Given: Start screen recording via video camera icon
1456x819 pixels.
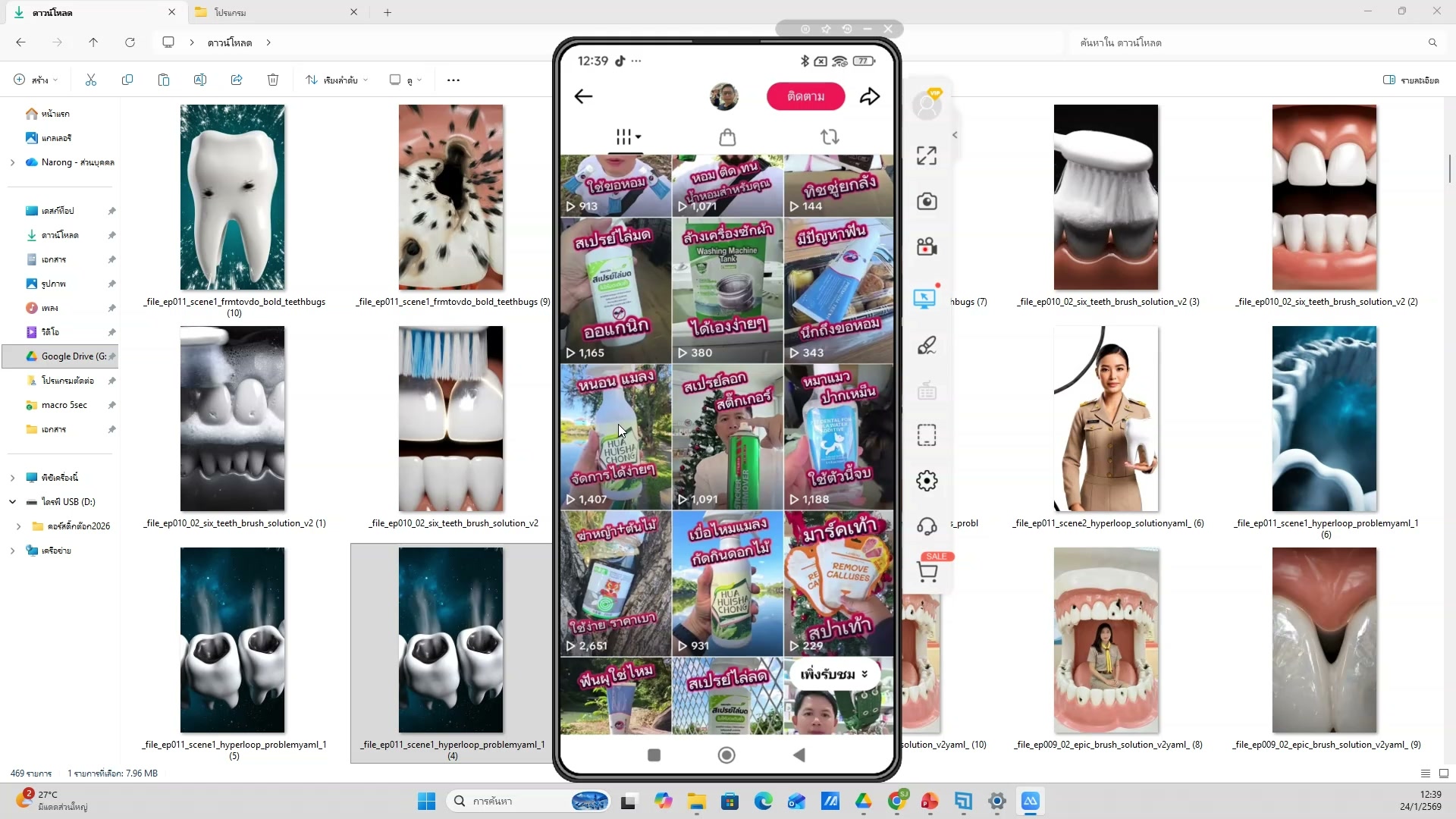Looking at the screenshot, I should point(927,246).
